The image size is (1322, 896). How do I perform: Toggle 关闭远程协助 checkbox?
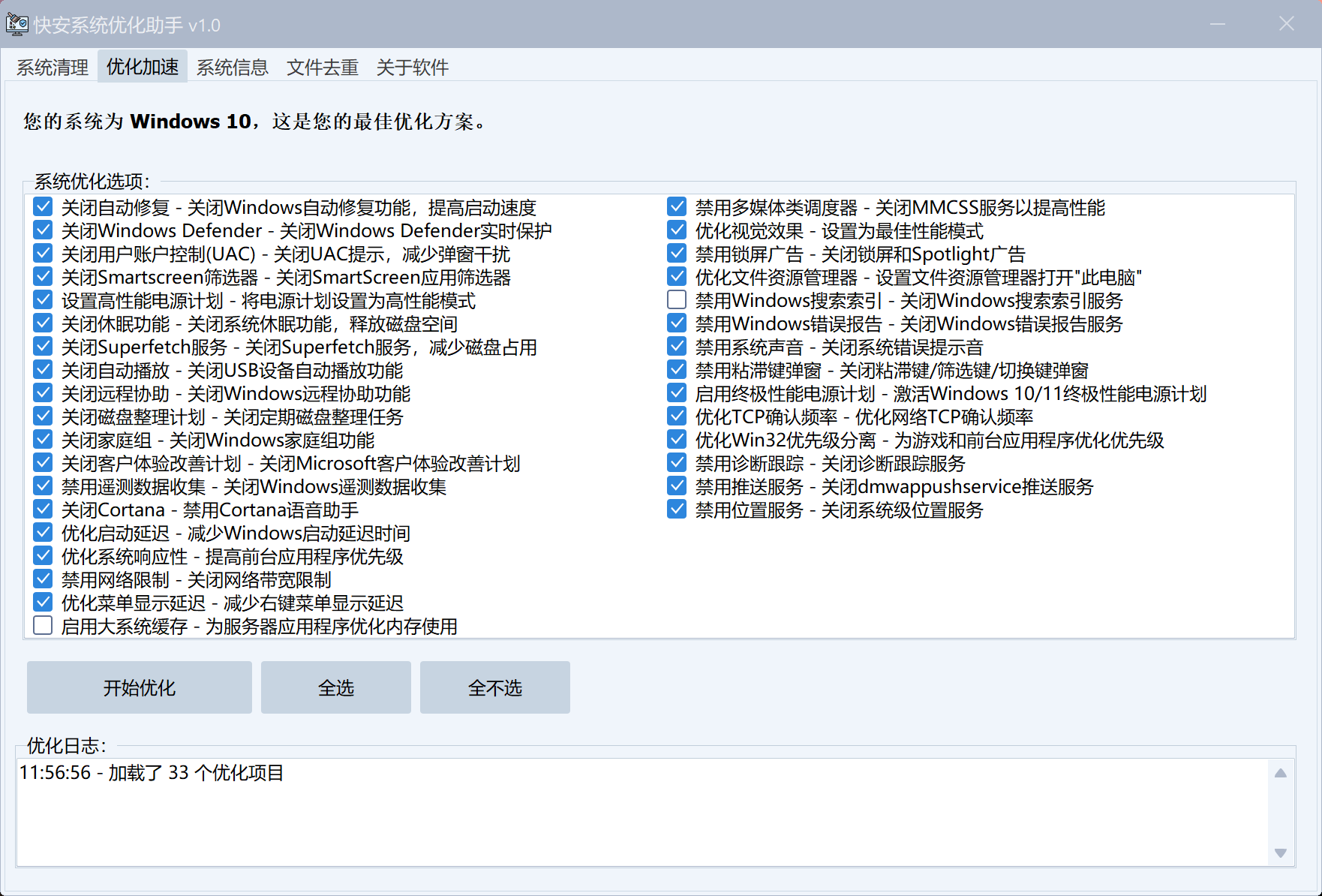click(x=44, y=393)
